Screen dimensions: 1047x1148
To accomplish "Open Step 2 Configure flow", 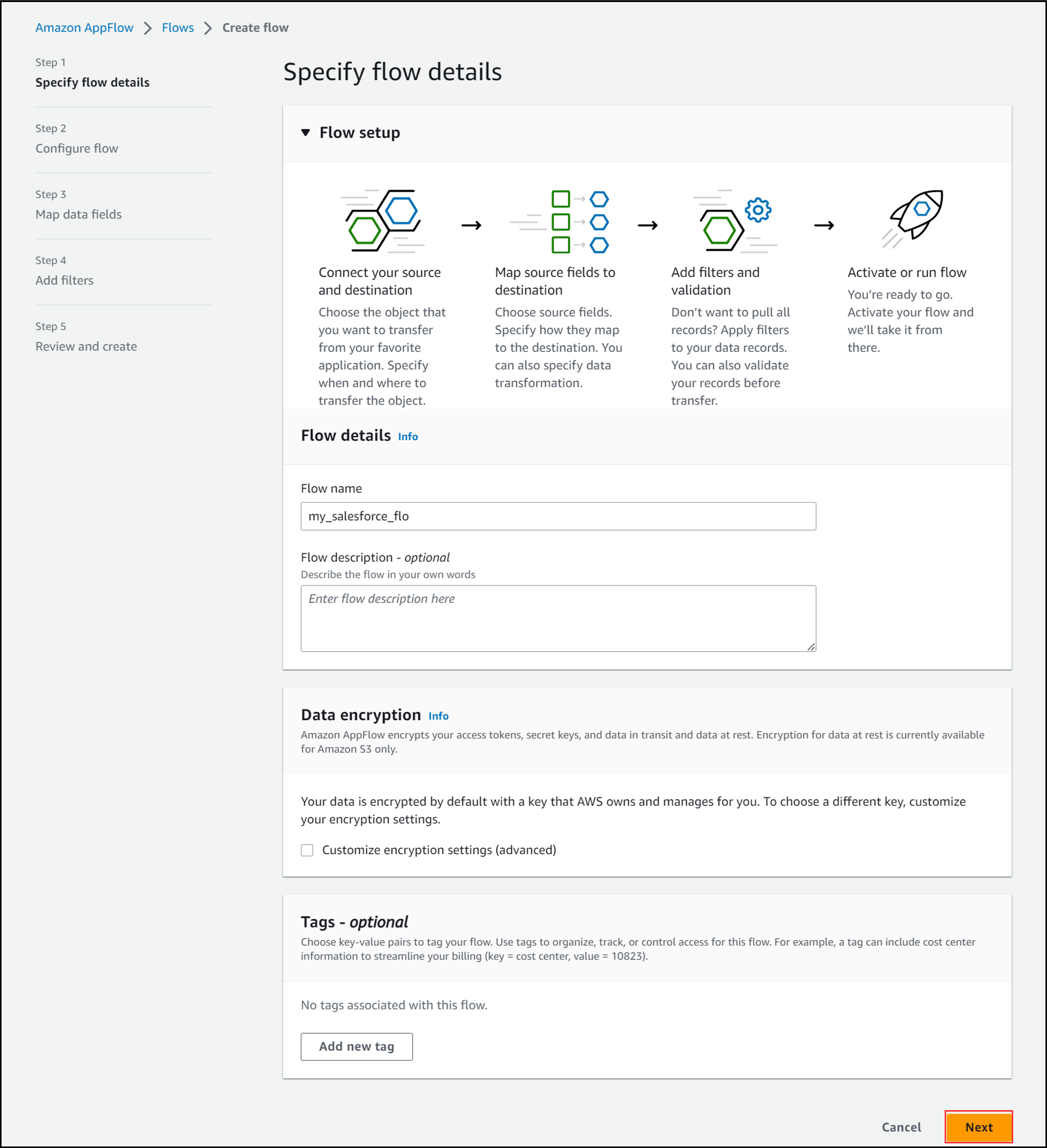I will (x=76, y=148).
